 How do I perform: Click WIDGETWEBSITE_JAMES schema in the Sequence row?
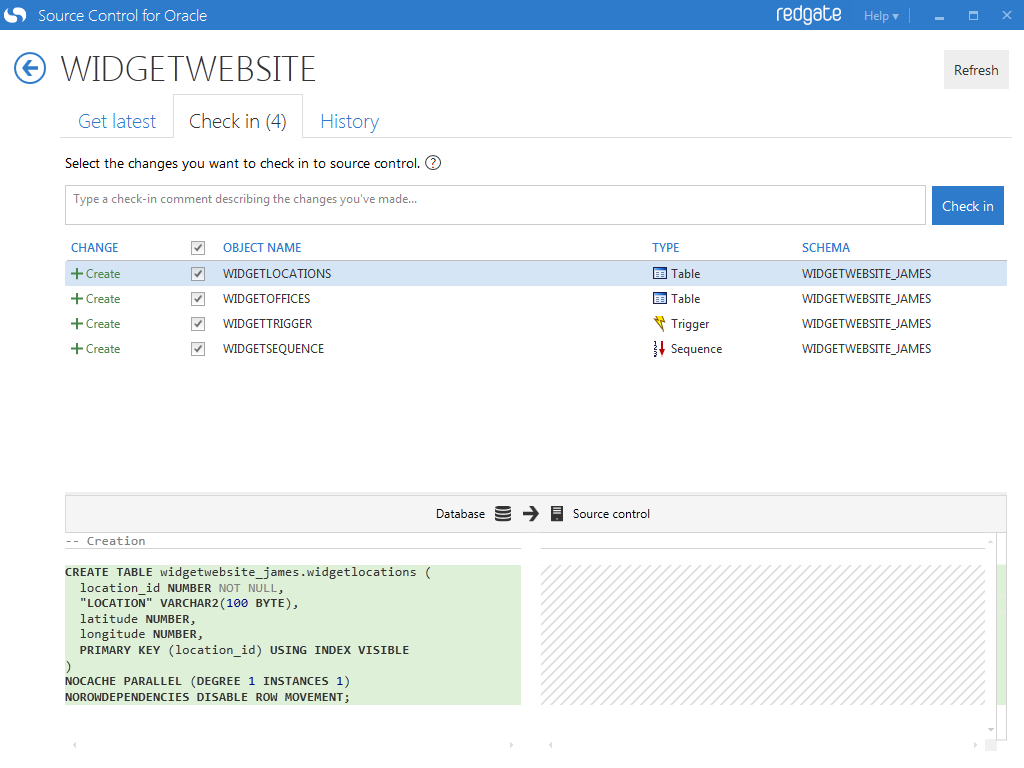(x=867, y=349)
